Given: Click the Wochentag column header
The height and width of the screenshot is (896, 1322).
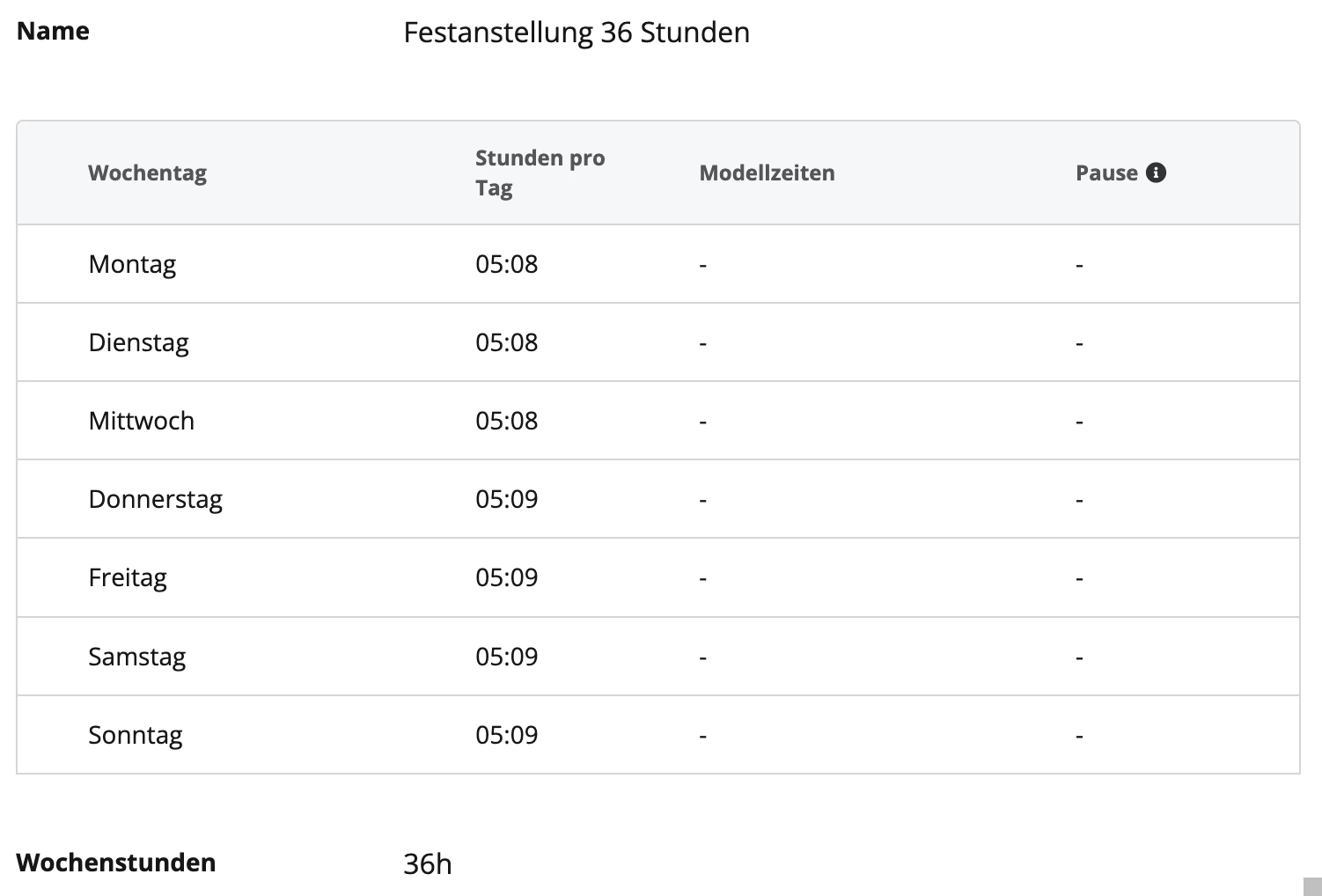Looking at the screenshot, I should 147,173.
